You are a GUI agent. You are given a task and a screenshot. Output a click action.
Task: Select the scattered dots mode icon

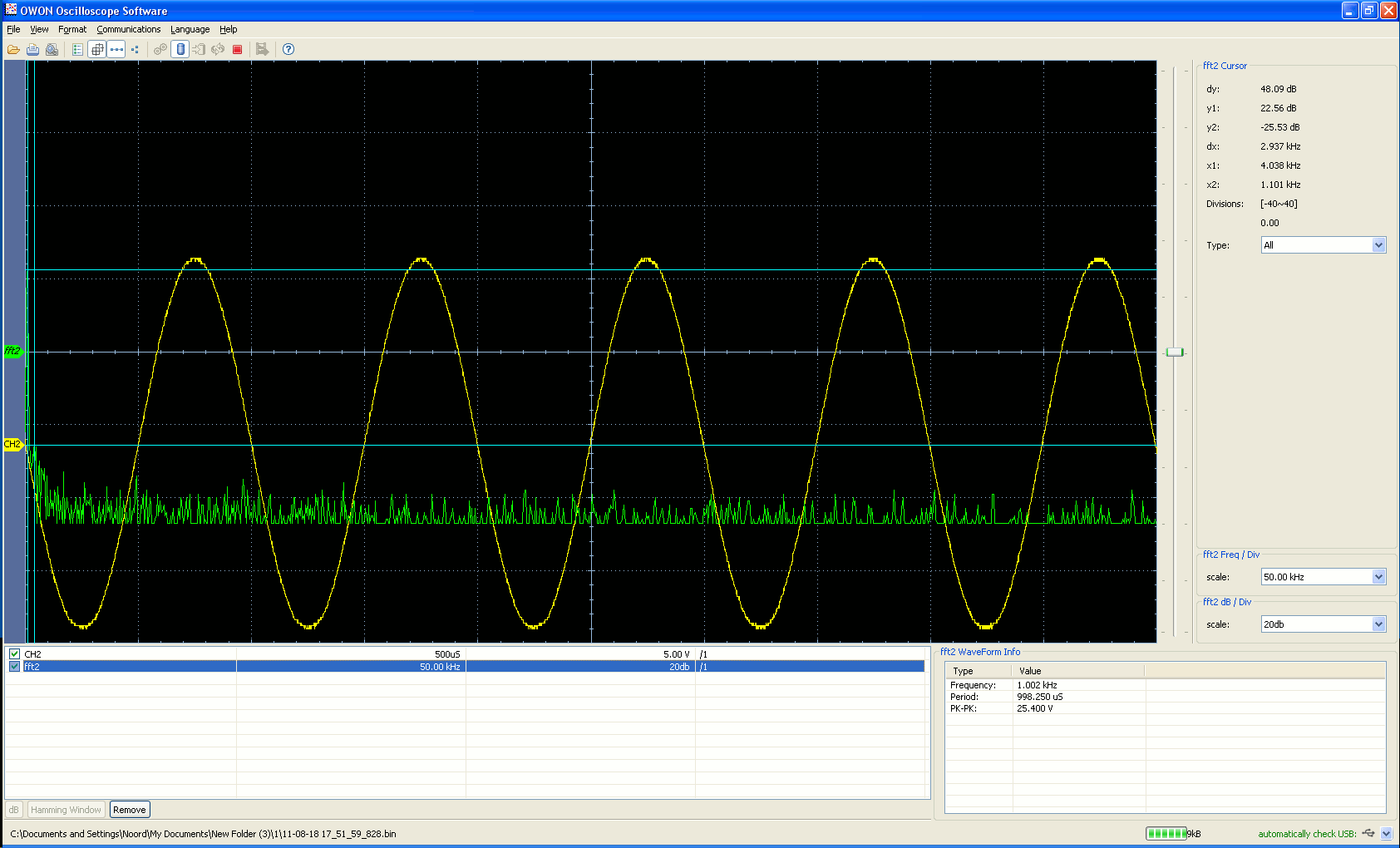[x=135, y=50]
